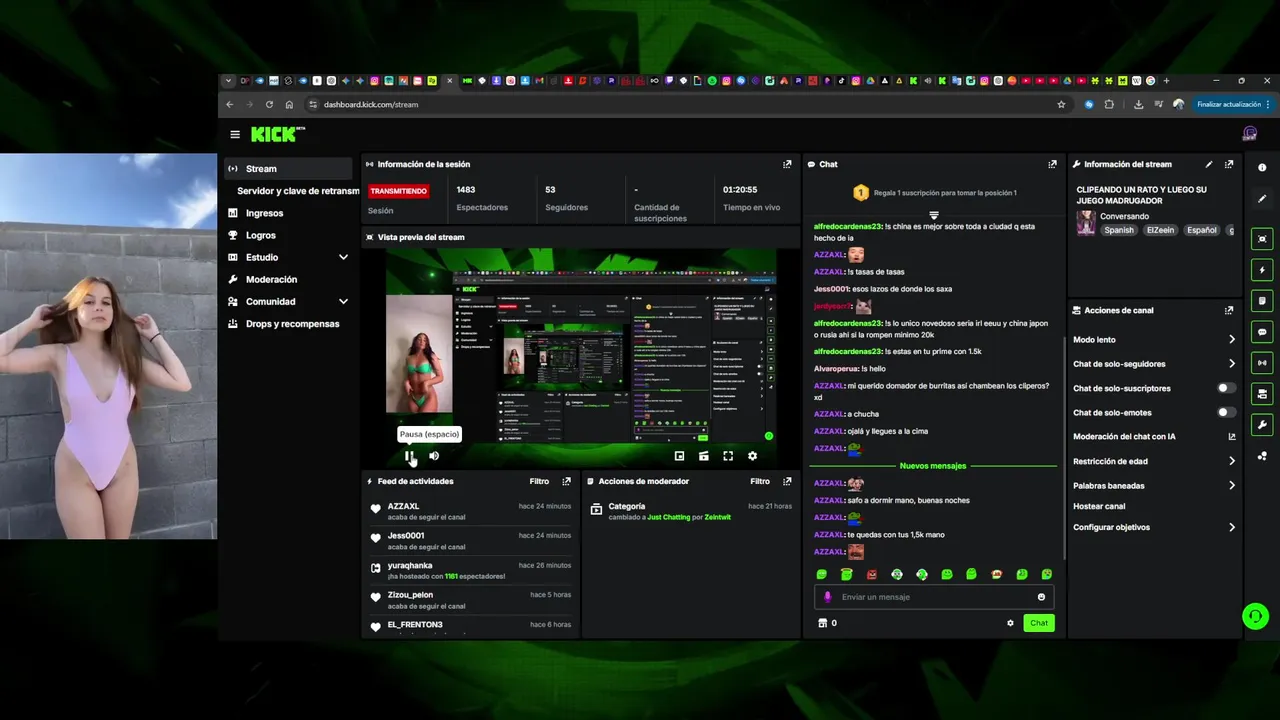Open stream preview player settings gear
This screenshot has width=1280, height=720.
pyautogui.click(x=752, y=456)
